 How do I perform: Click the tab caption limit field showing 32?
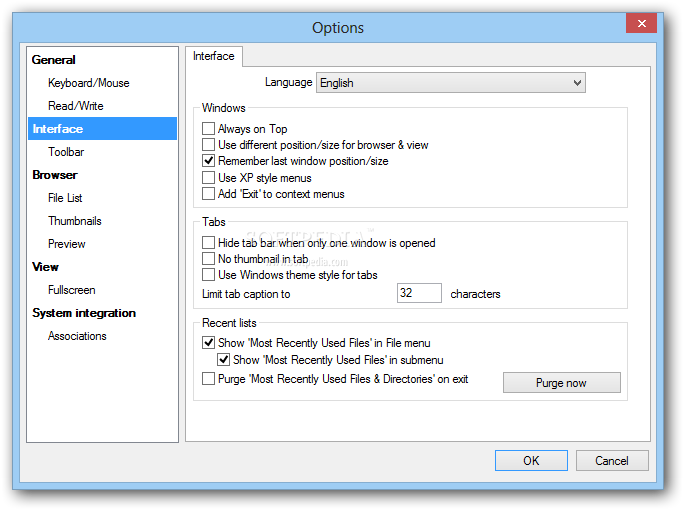pos(419,293)
